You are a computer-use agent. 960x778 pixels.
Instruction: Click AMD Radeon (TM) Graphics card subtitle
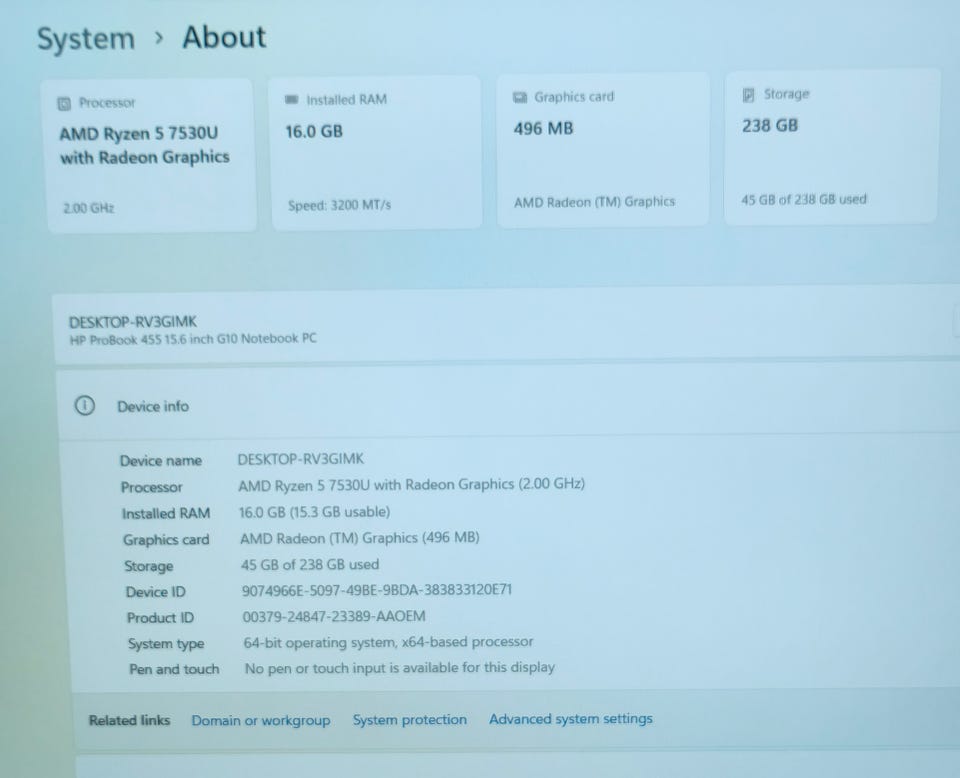[x=594, y=202]
